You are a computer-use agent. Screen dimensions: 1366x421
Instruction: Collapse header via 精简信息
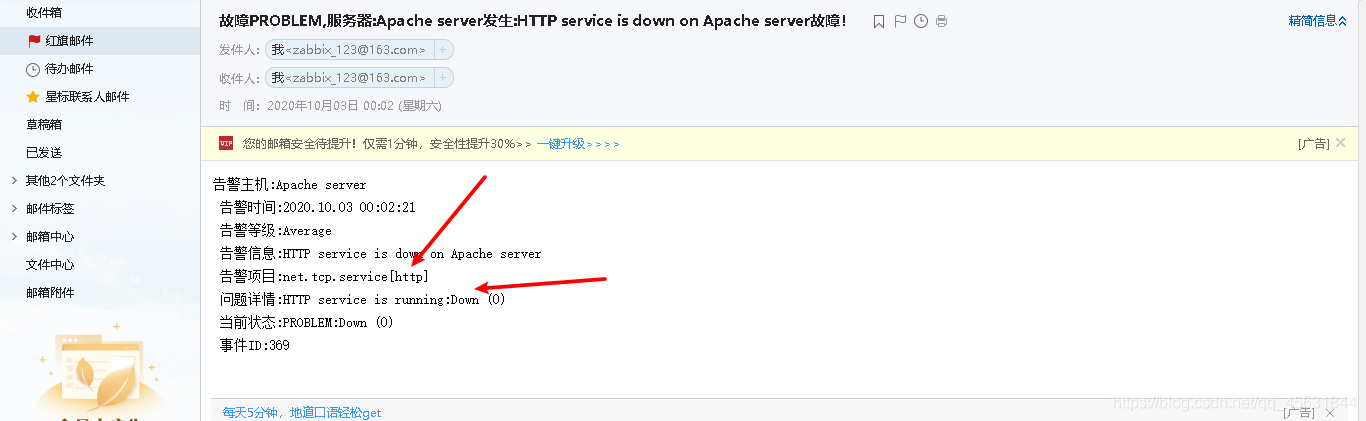[1319, 20]
